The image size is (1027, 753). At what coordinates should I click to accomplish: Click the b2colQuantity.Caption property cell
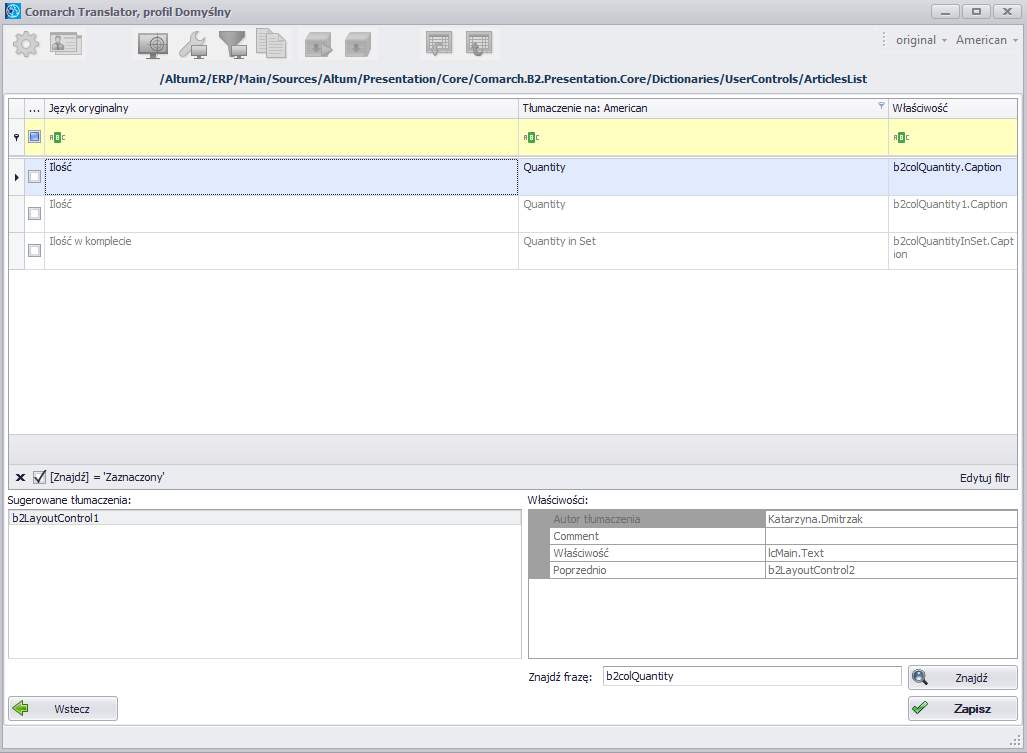pos(953,177)
